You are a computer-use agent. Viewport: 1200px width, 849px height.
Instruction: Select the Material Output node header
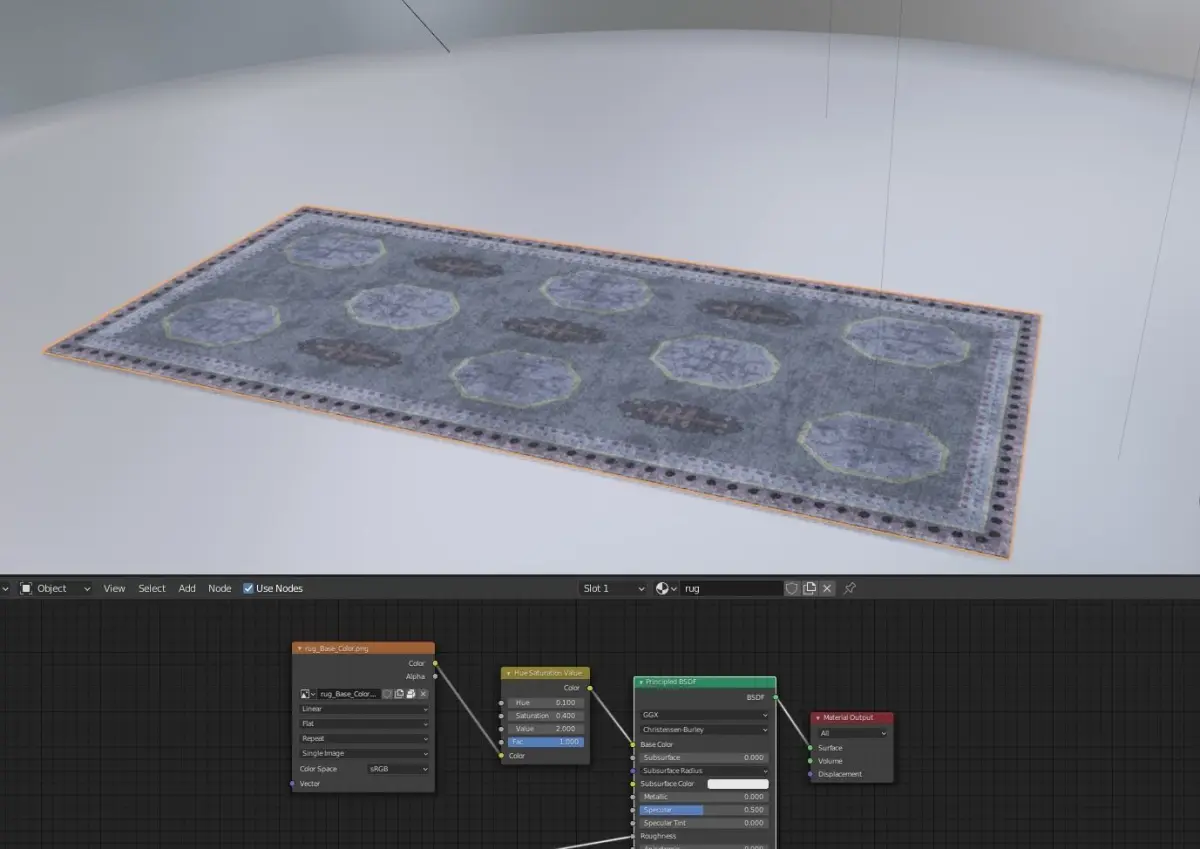pyautogui.click(x=852, y=718)
